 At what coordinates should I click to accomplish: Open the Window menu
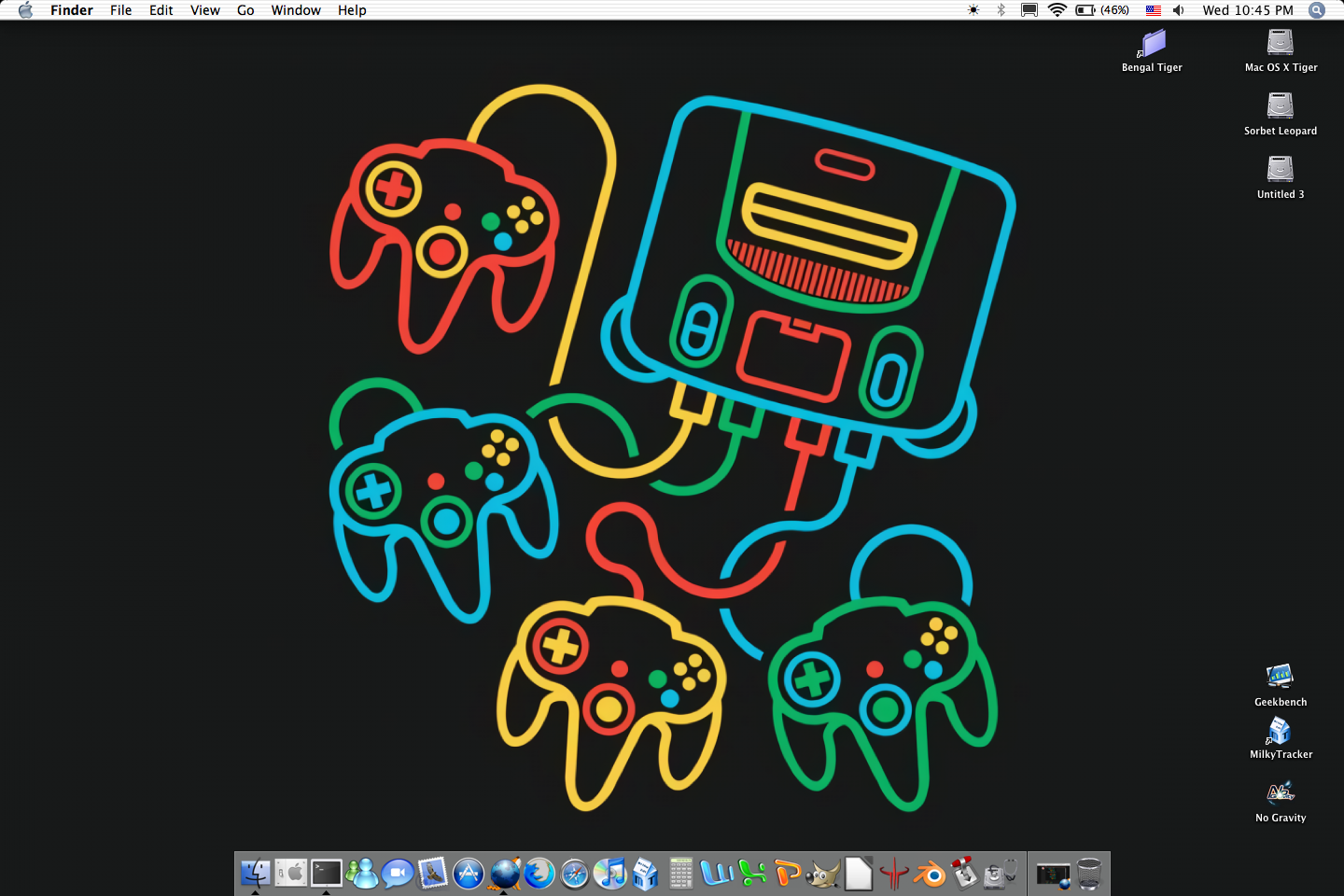296,10
